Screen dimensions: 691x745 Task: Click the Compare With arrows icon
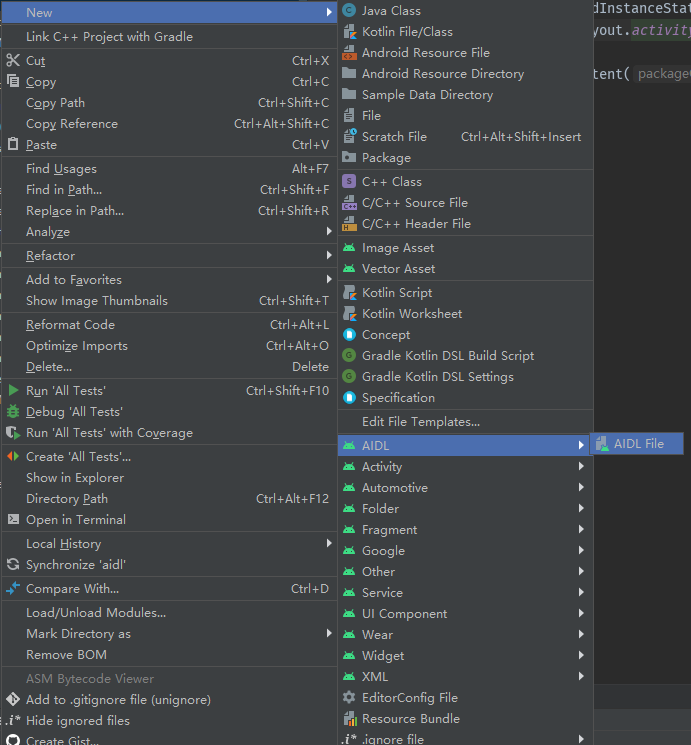pyautogui.click(x=13, y=588)
